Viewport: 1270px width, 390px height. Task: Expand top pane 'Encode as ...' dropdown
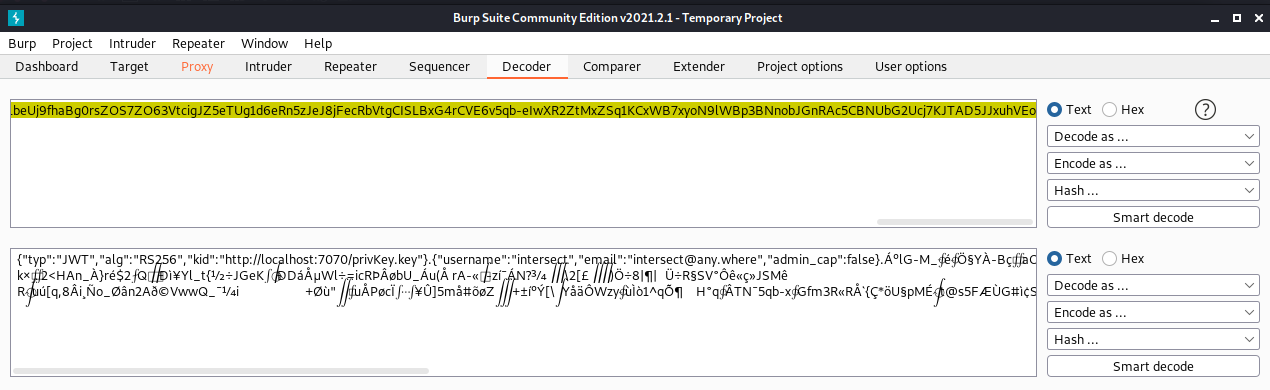tap(1153, 163)
